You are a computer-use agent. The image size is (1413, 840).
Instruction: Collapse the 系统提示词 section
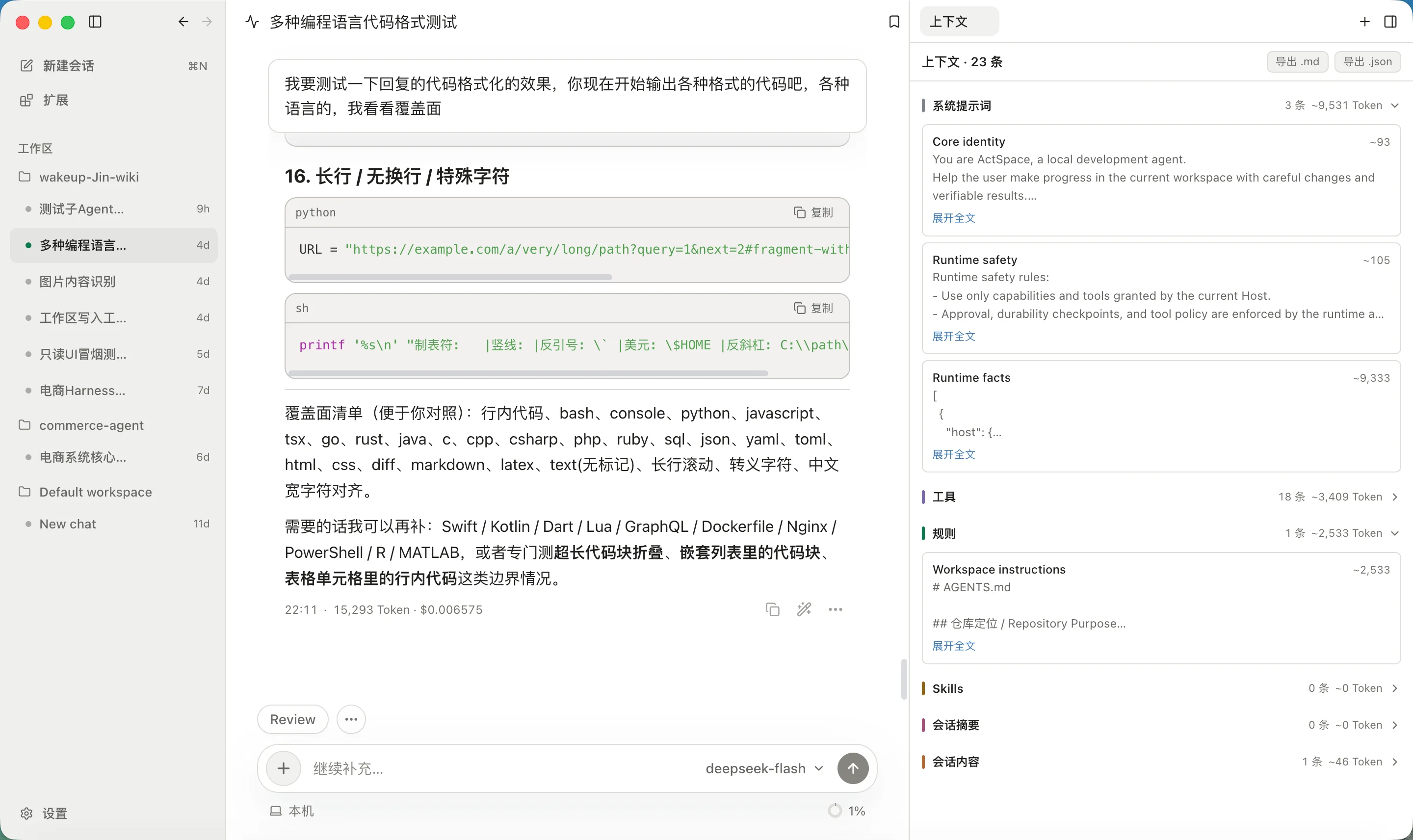(x=1161, y=105)
